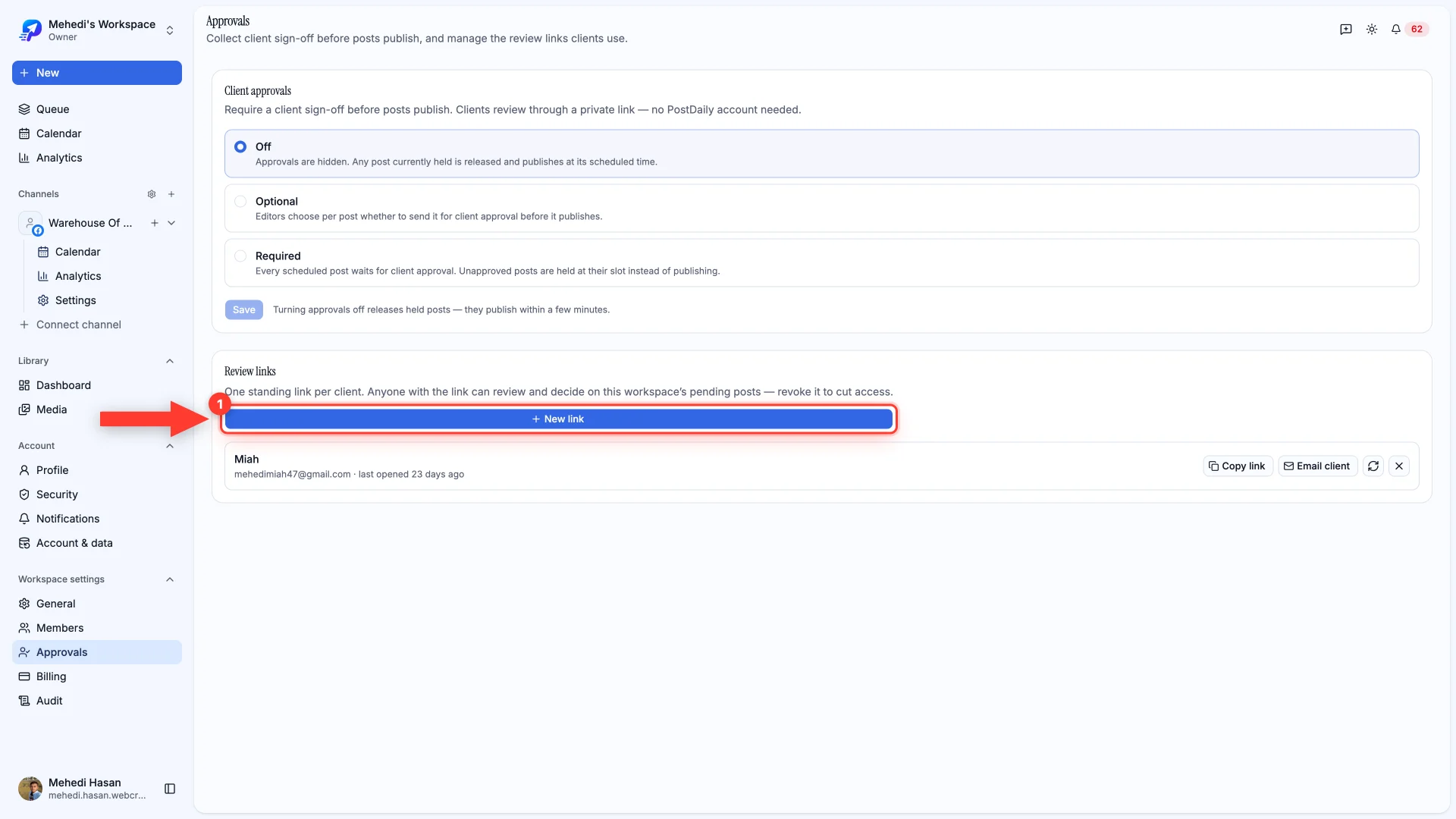Select Approvals in the sidebar
The width and height of the screenshot is (1456, 819).
[x=97, y=652]
